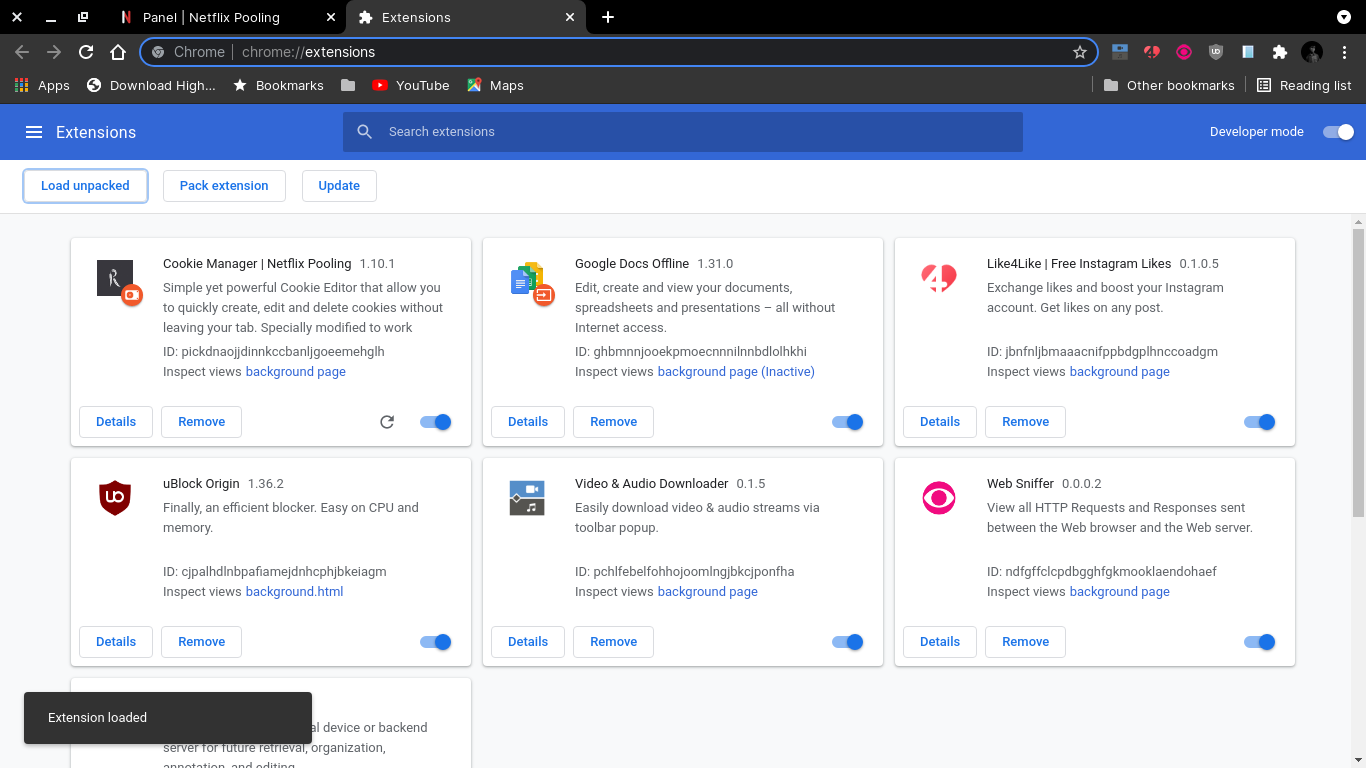Open Details for Cookie Manager | Netflix Pooling
The width and height of the screenshot is (1366, 768).
[116, 422]
